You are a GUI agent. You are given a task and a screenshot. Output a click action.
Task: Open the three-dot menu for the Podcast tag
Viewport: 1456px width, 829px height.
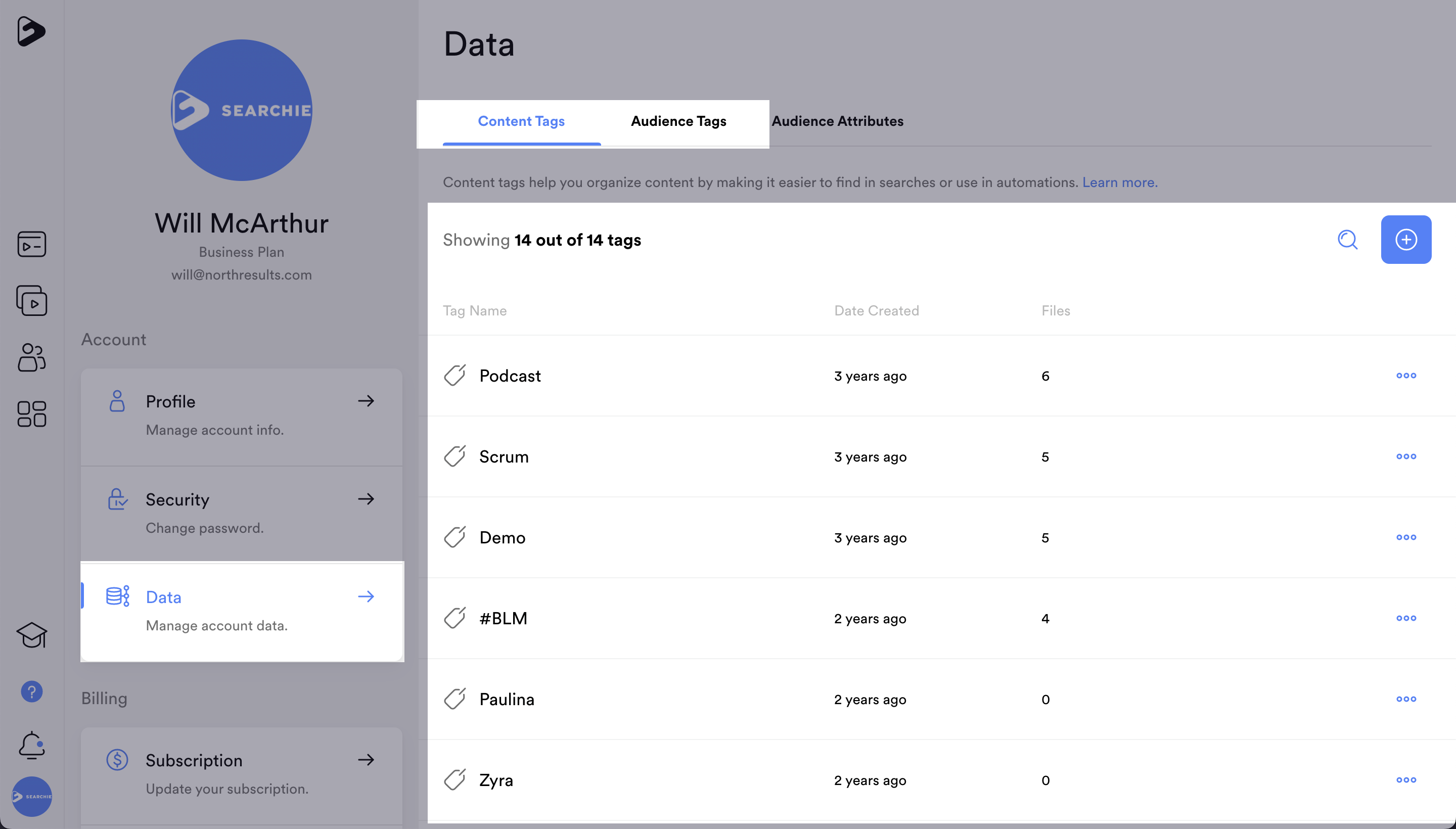click(1405, 376)
